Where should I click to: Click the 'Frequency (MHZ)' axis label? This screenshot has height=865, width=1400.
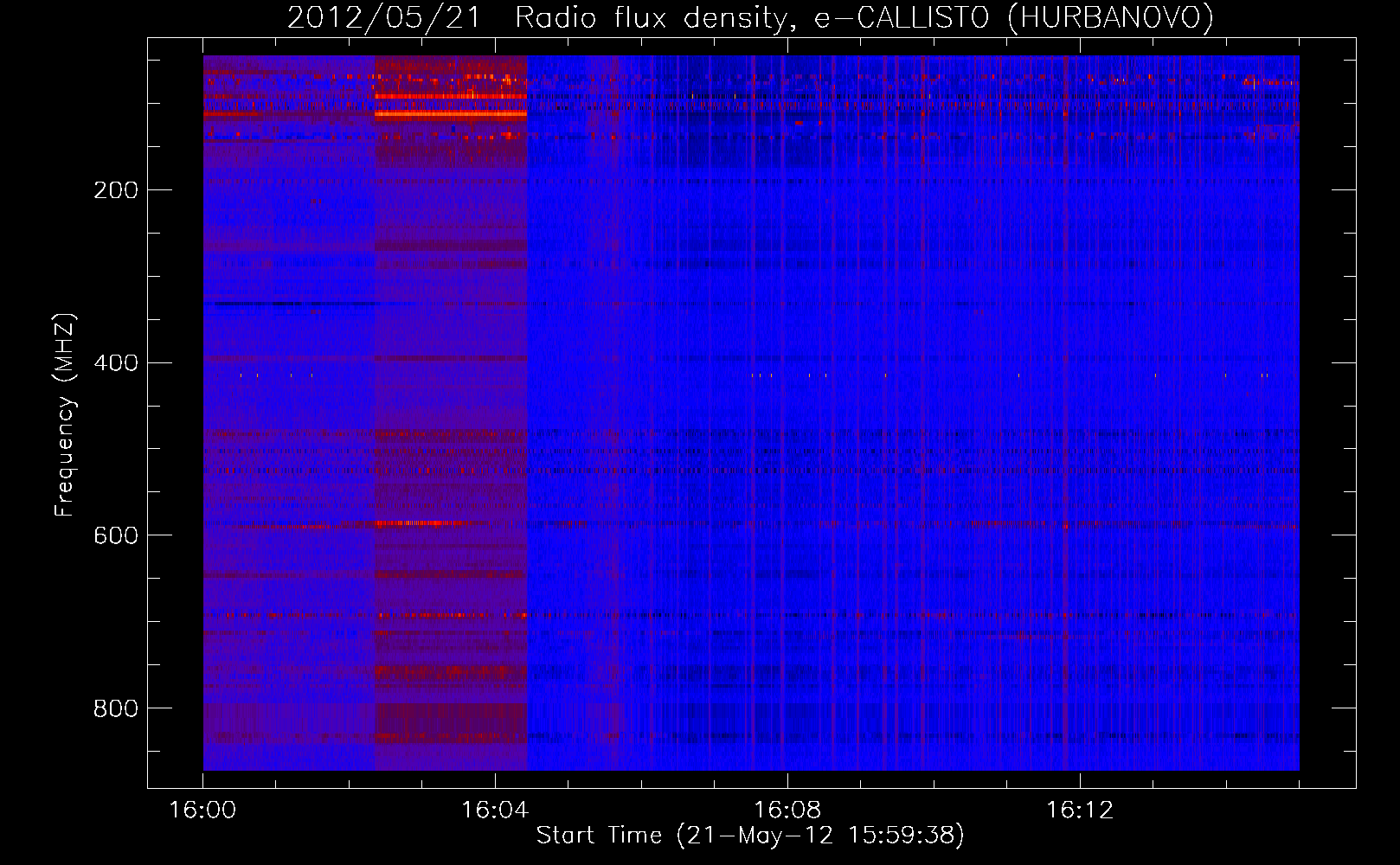pos(65,415)
